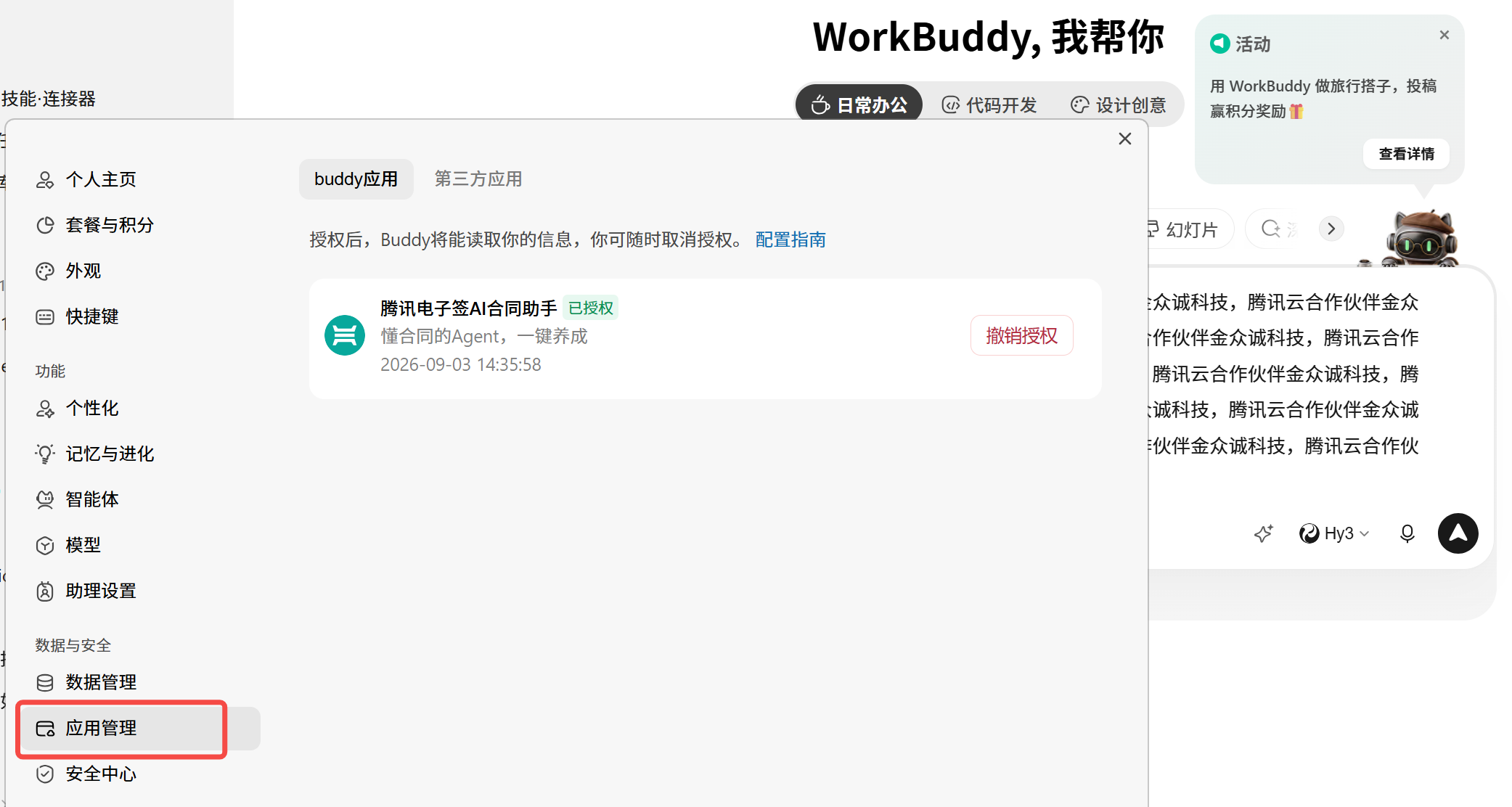The image size is (1512, 807).
Task: Select the 代码开发 mode tab
Action: (x=989, y=105)
